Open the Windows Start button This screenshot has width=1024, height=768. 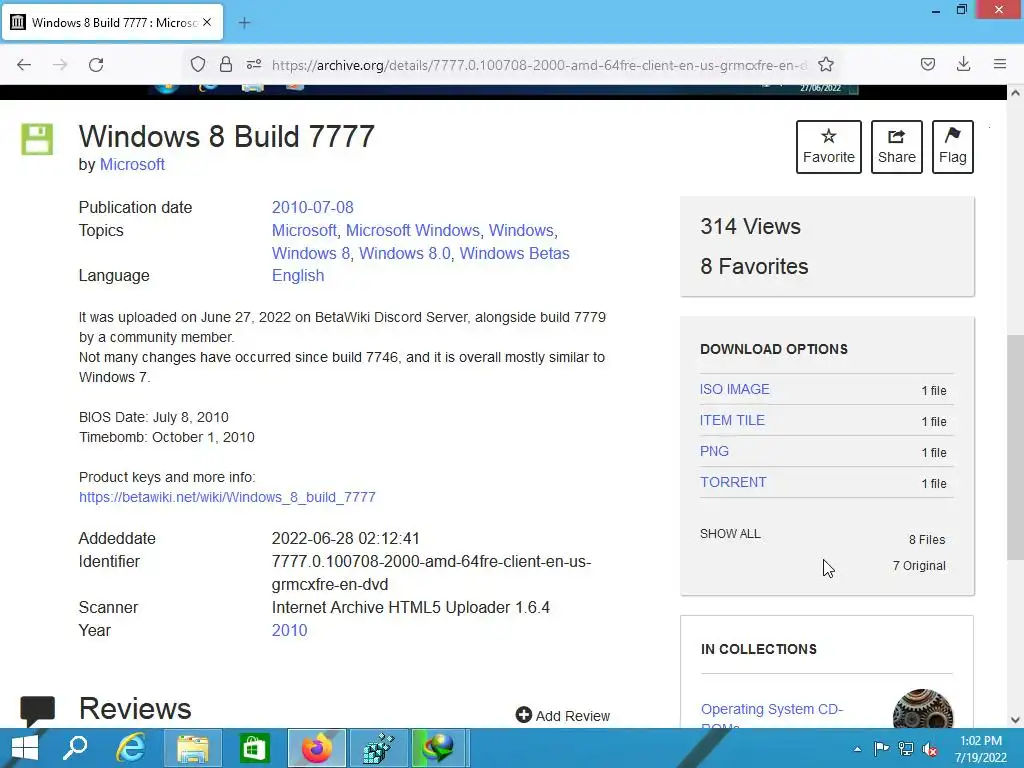pos(25,748)
